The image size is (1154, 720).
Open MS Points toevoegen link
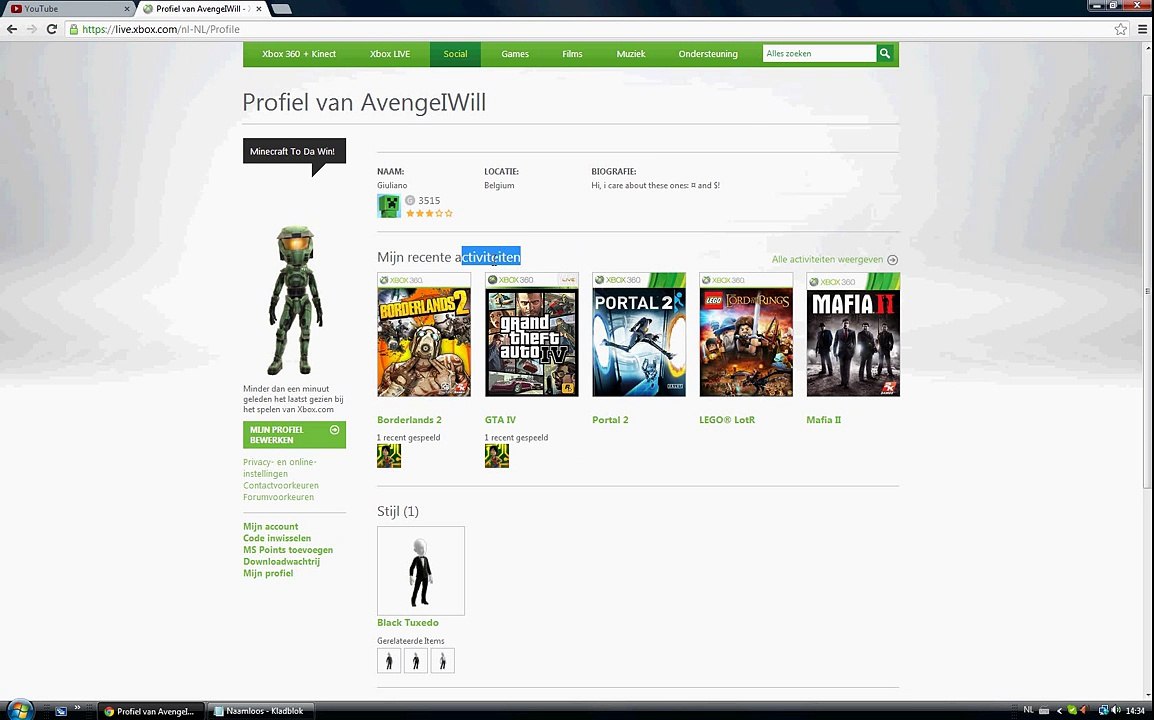point(288,550)
